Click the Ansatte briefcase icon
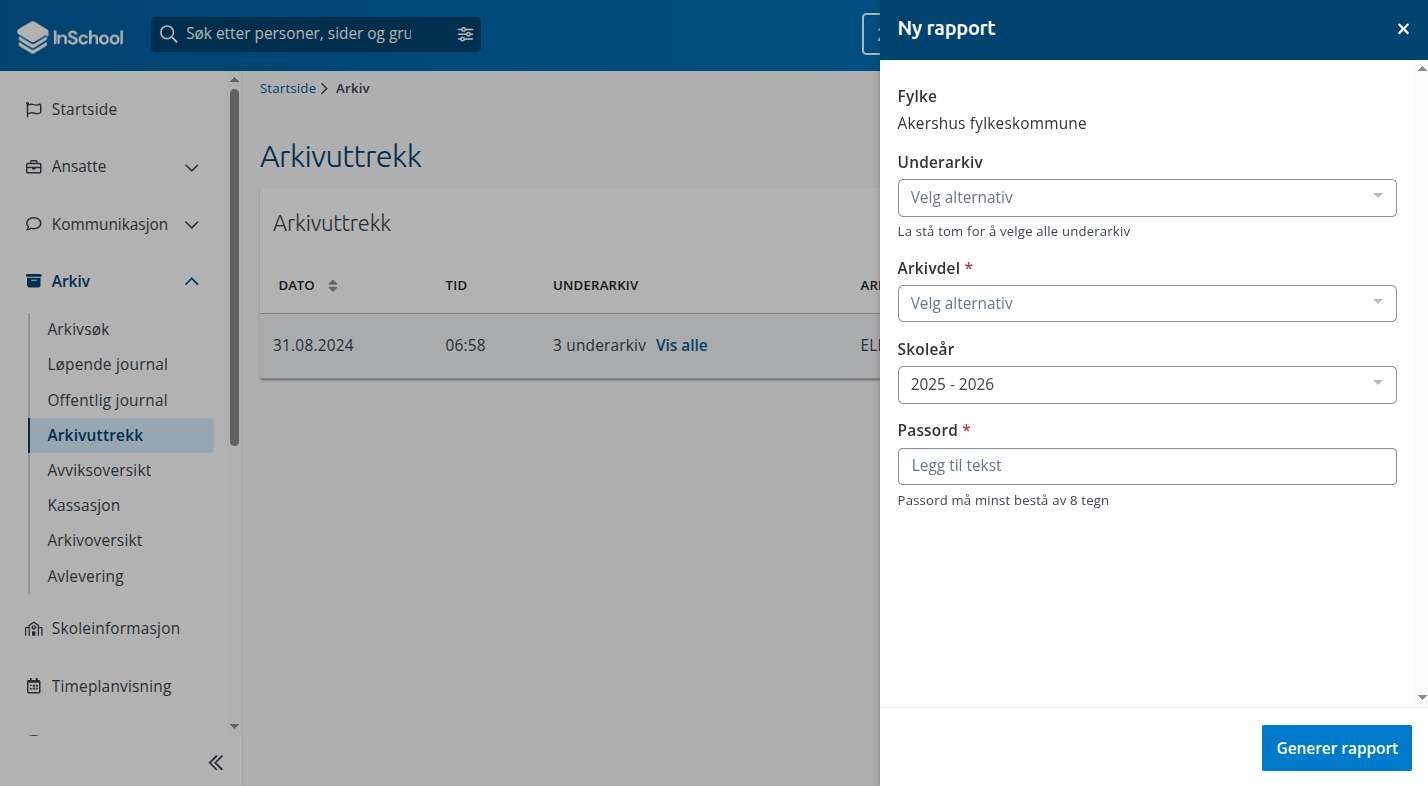The image size is (1428, 786). coord(34,167)
